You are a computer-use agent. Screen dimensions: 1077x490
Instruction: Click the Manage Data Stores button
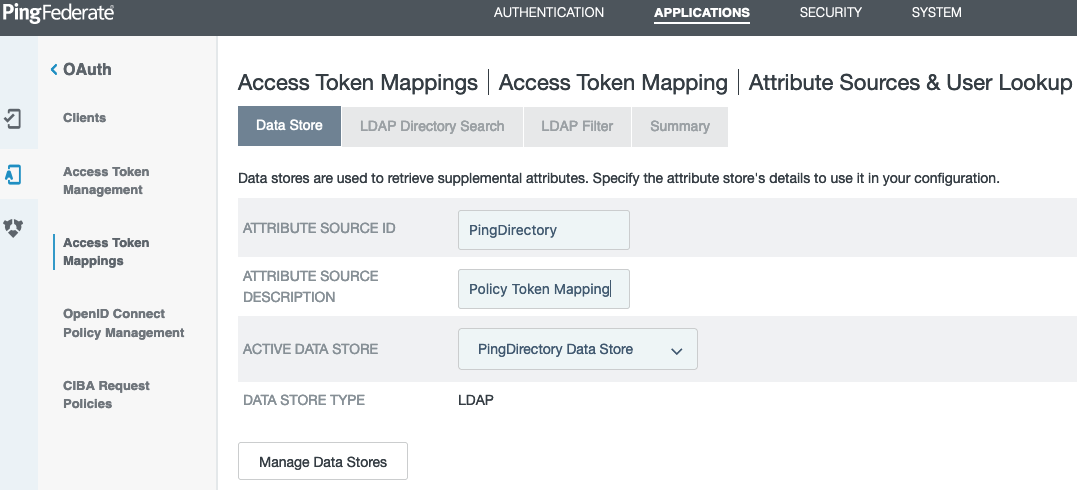322,462
